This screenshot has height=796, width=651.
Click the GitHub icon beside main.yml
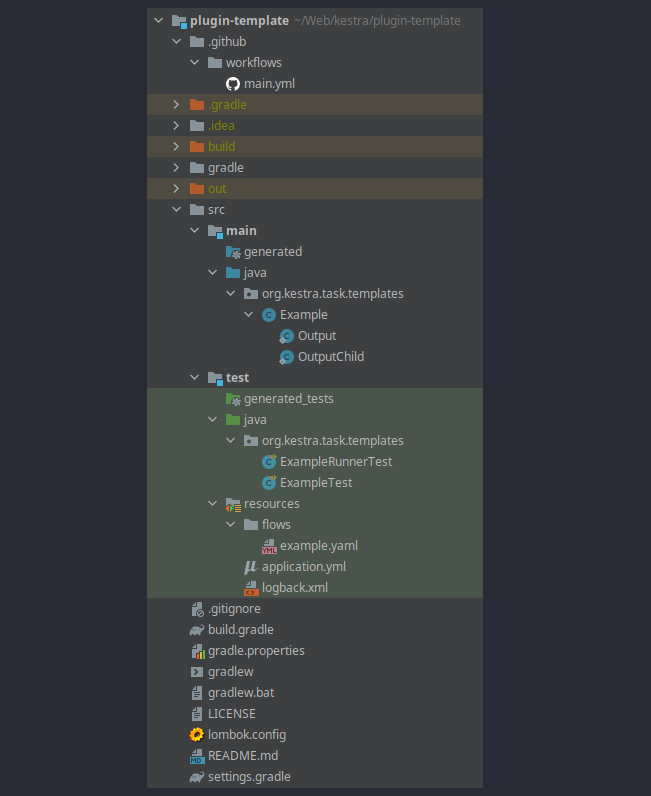tap(233, 84)
